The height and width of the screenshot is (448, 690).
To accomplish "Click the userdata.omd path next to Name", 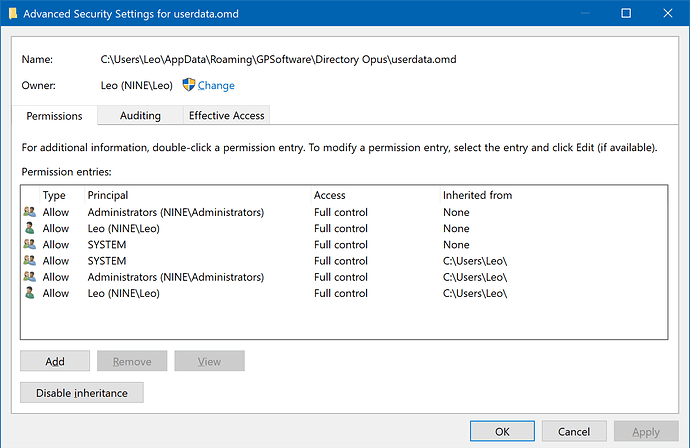I will click(x=278, y=59).
